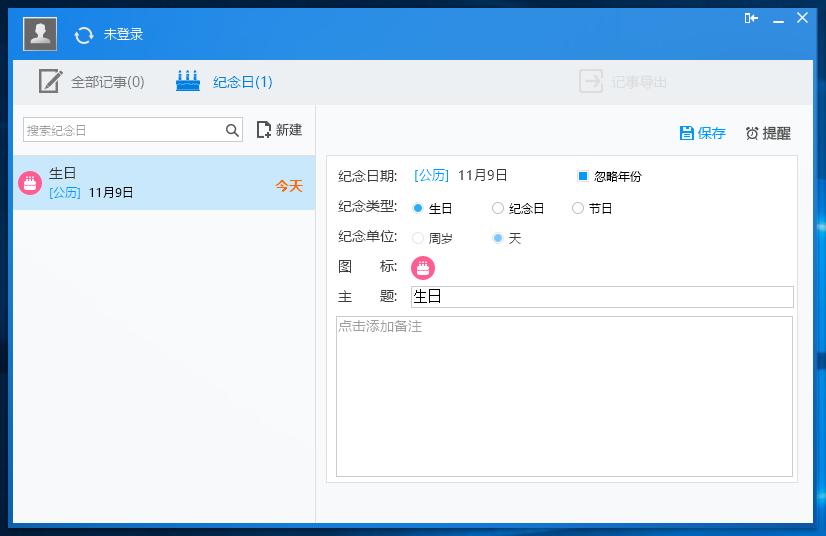Select the 生日 type radio button
Viewport: 826px width, 536px height.
coord(418,208)
